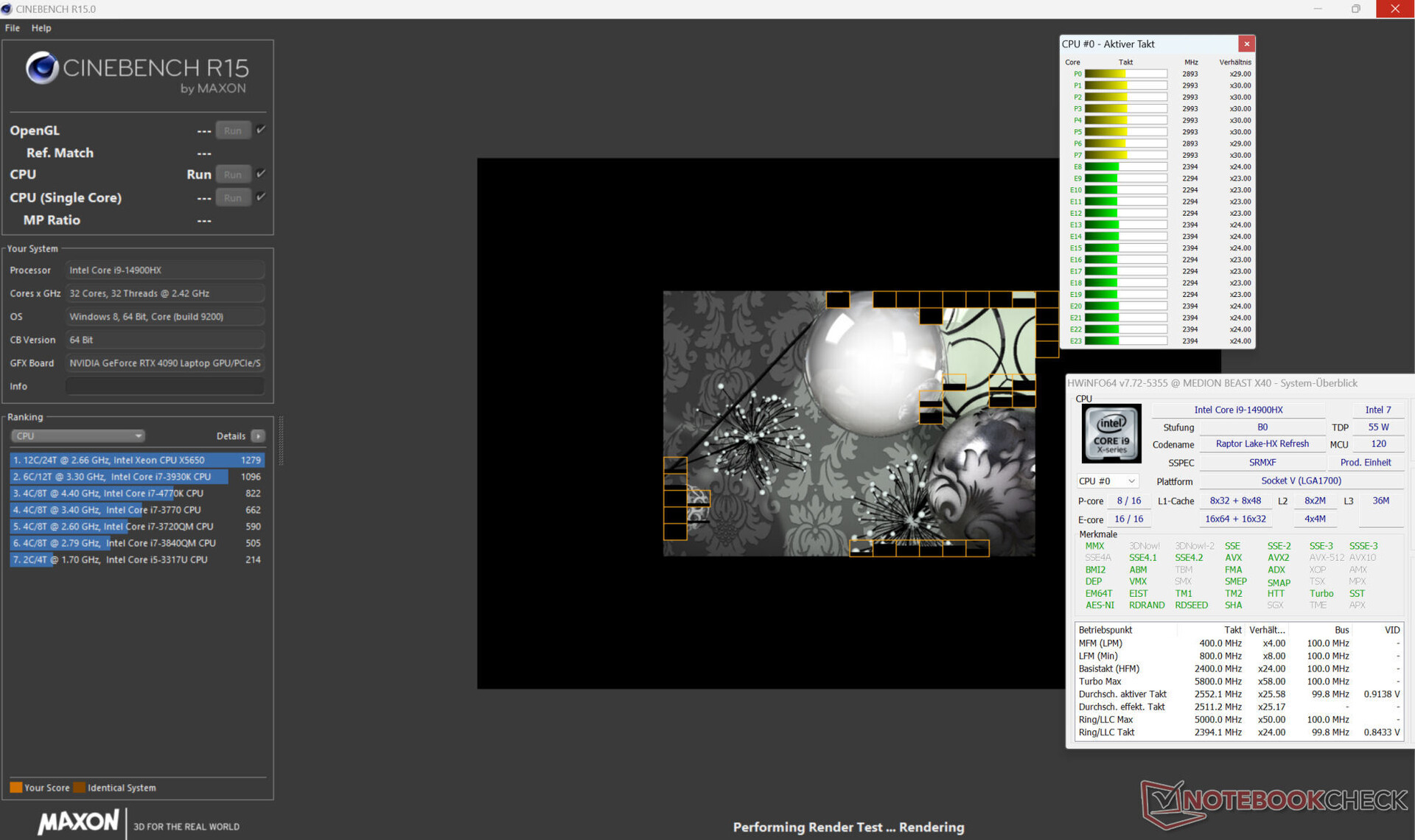1415x840 pixels.
Task: Open the File menu
Action: [13, 28]
